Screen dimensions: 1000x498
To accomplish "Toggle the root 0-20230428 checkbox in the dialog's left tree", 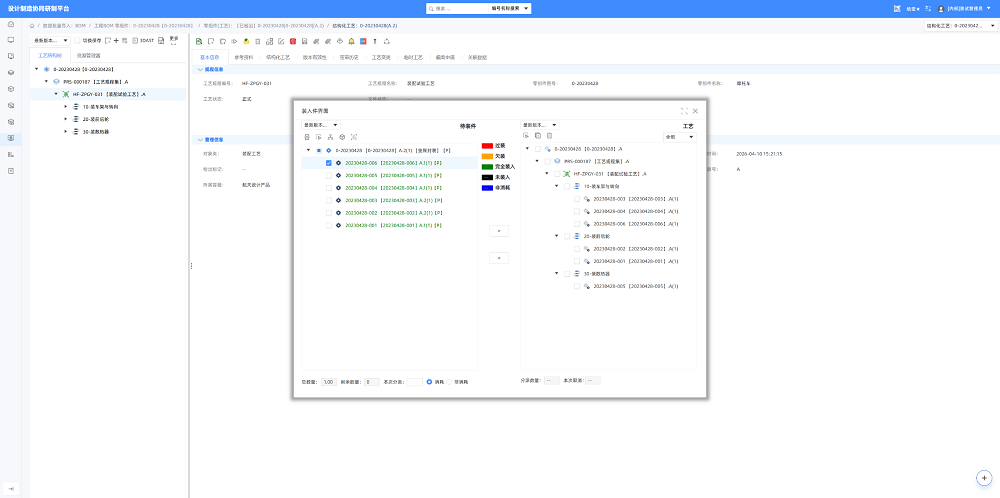I will pyautogui.click(x=319, y=150).
